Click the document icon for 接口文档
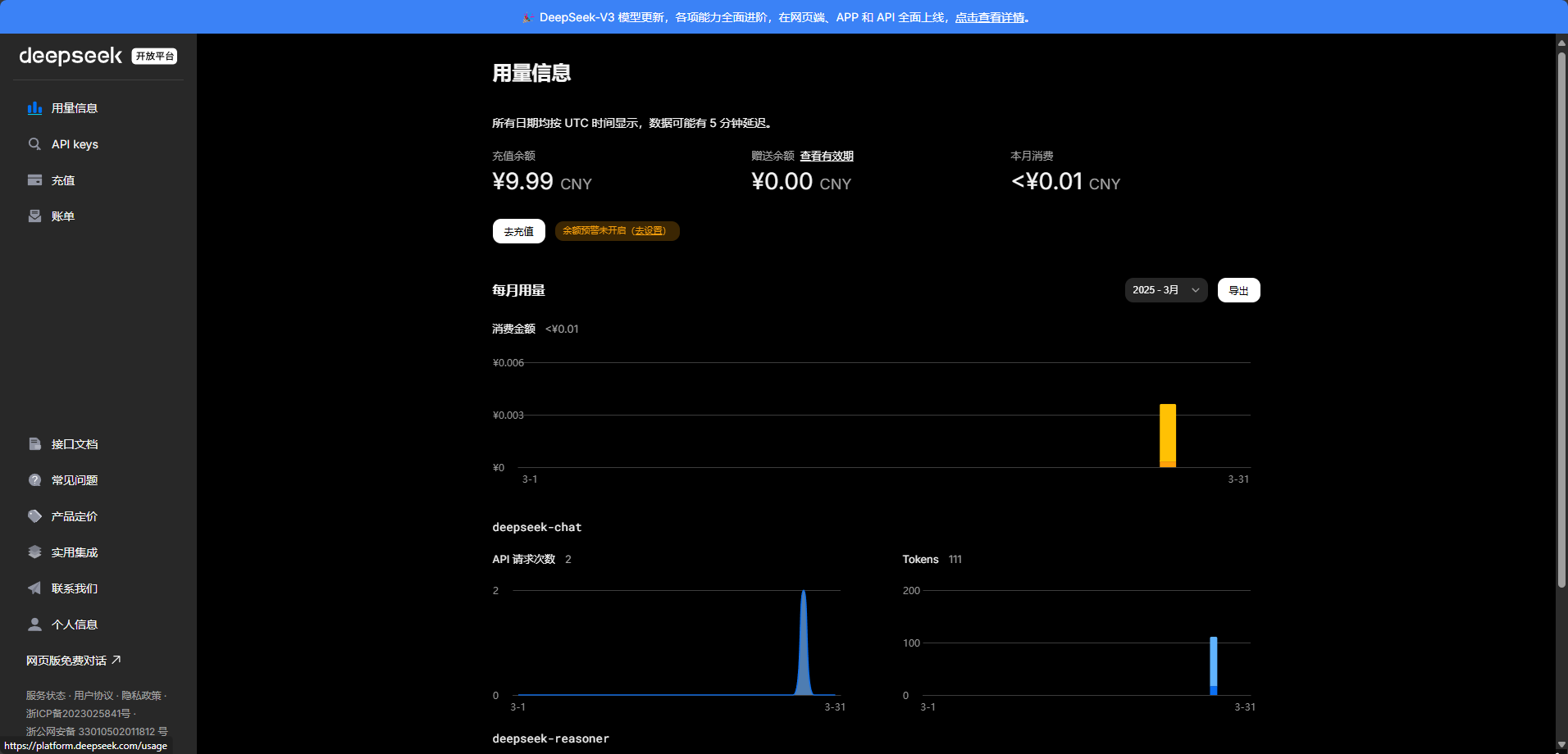 coord(34,444)
